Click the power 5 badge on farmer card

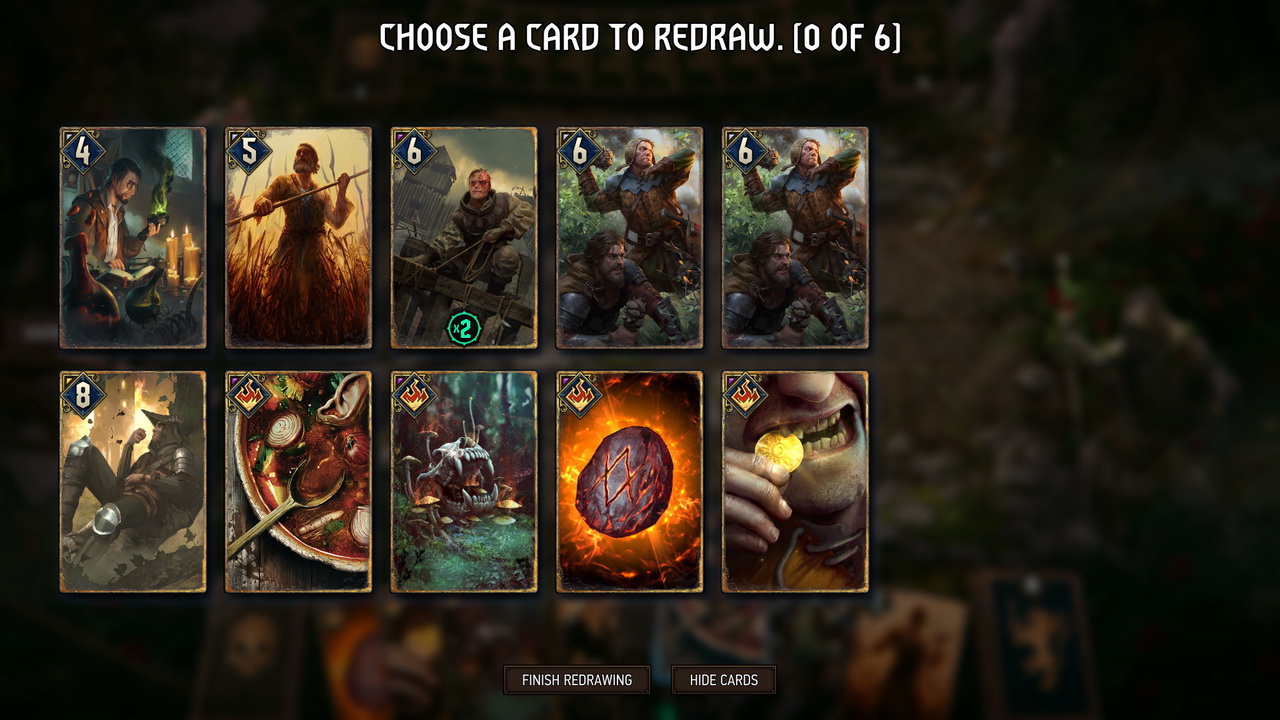pos(249,152)
